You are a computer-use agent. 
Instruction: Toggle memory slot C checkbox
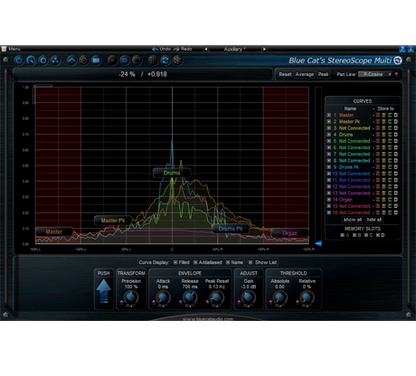coord(366,235)
